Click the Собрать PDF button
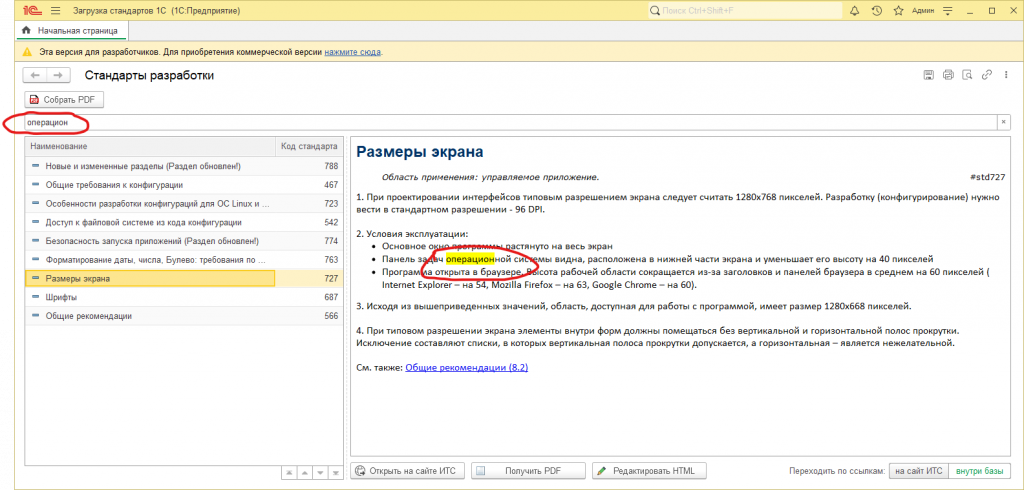Screen dimensions: 1024x490 [x=64, y=100]
